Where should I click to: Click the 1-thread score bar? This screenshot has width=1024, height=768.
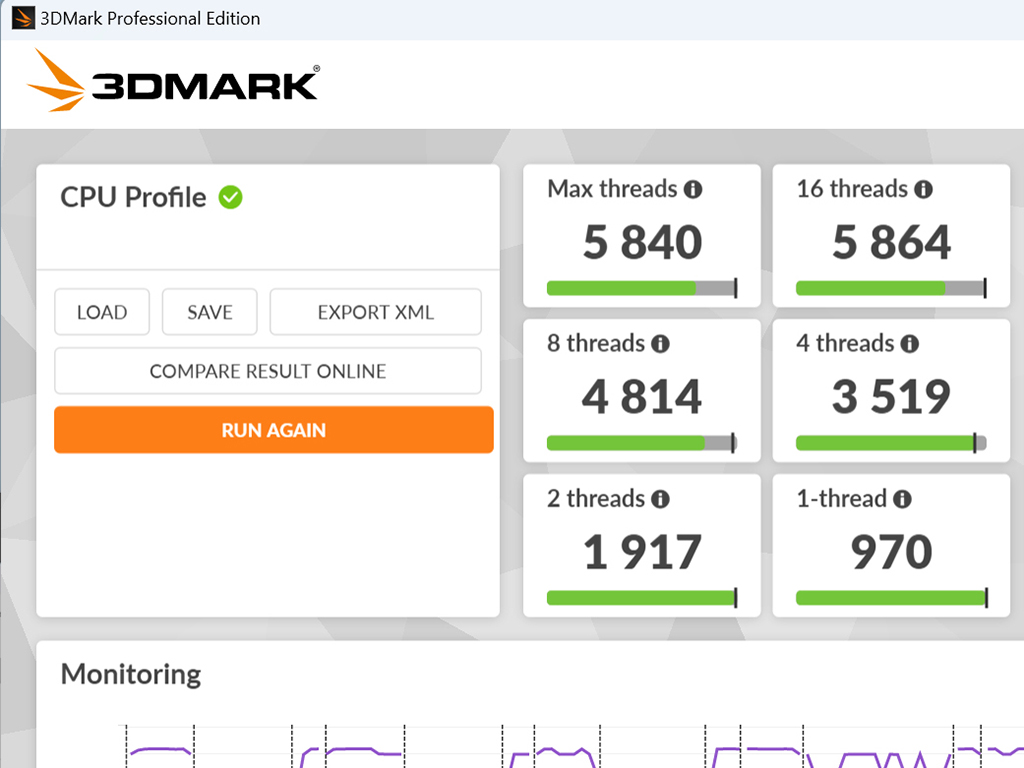click(891, 598)
